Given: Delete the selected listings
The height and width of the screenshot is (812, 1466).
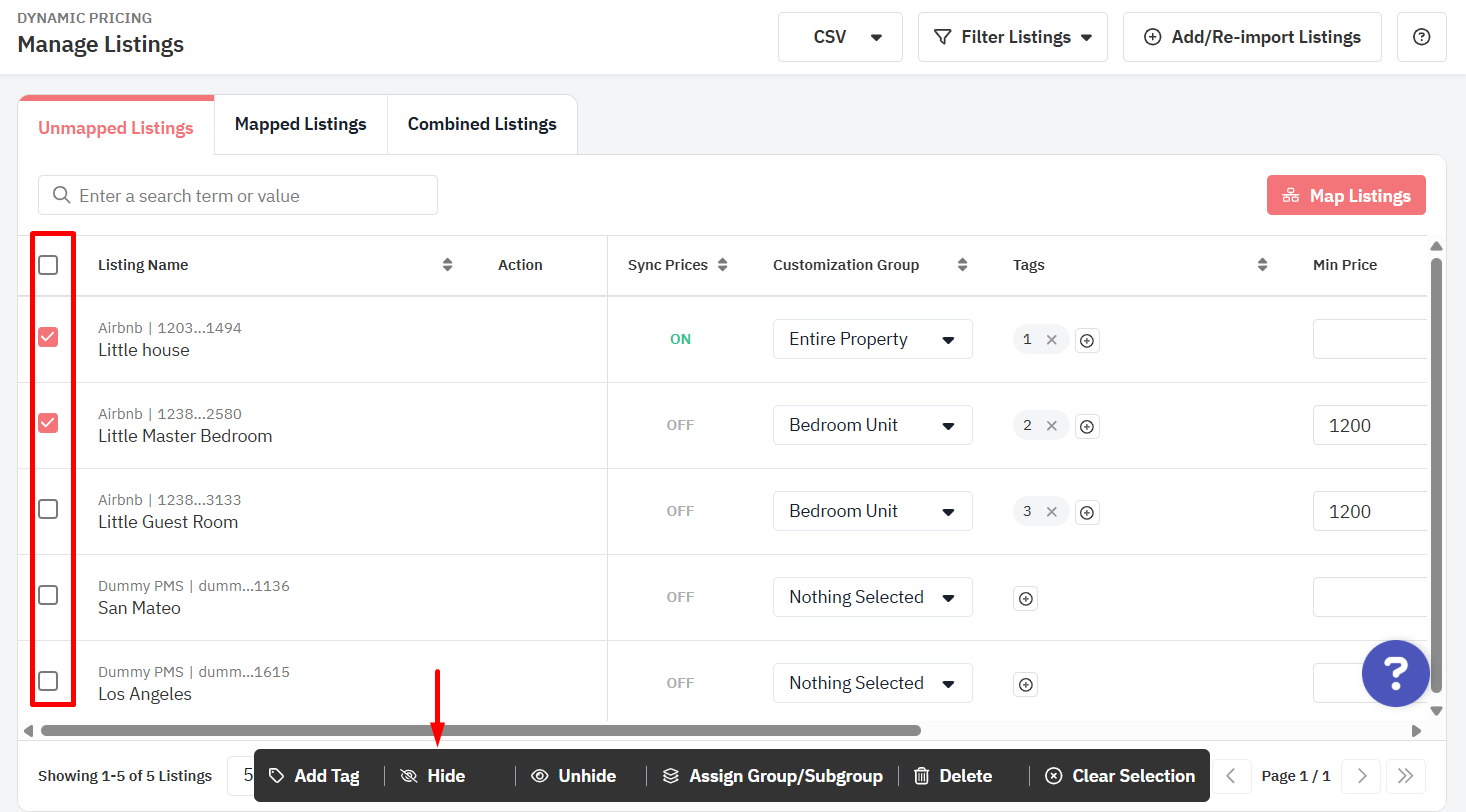Looking at the screenshot, I should (953, 776).
